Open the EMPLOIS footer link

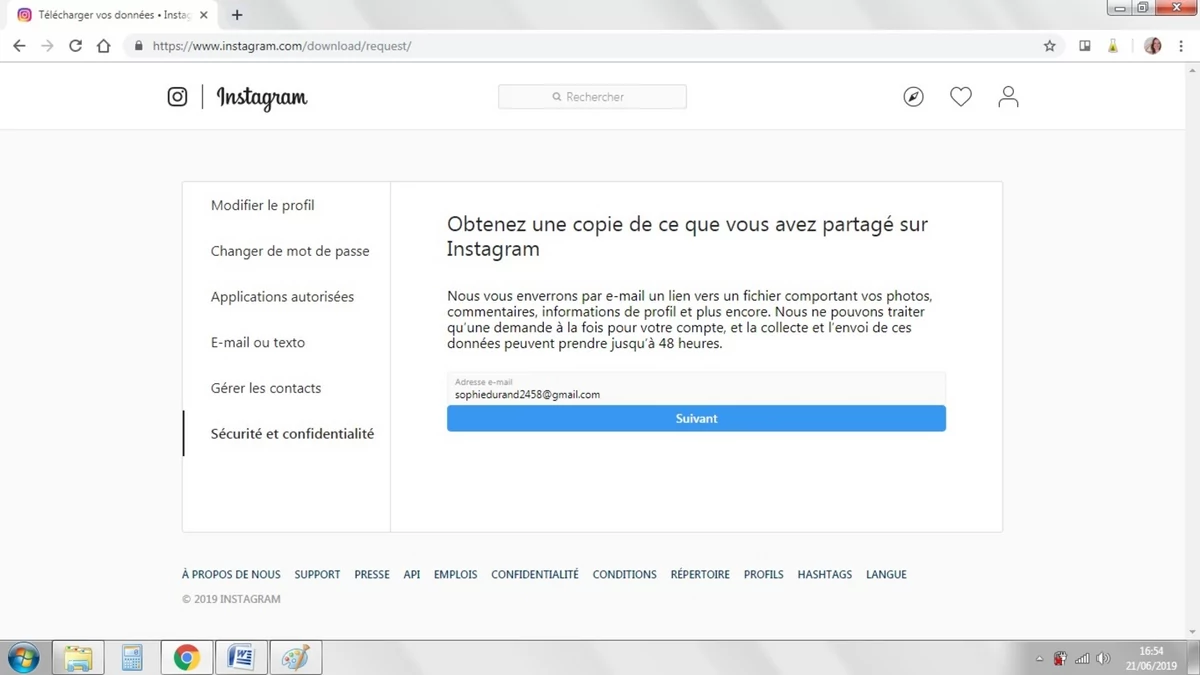tap(455, 575)
